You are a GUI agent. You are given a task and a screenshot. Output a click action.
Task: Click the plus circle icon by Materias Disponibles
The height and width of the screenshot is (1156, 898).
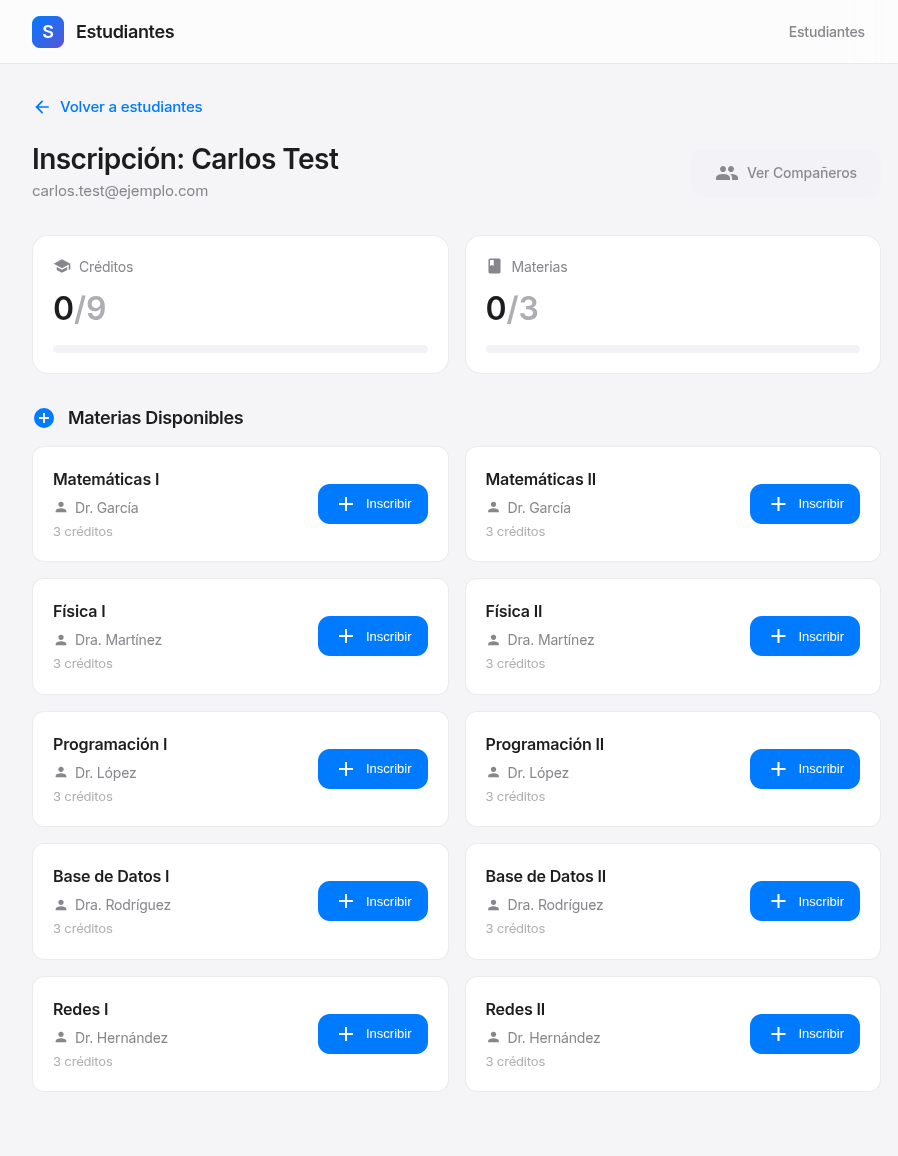pyautogui.click(x=44, y=418)
